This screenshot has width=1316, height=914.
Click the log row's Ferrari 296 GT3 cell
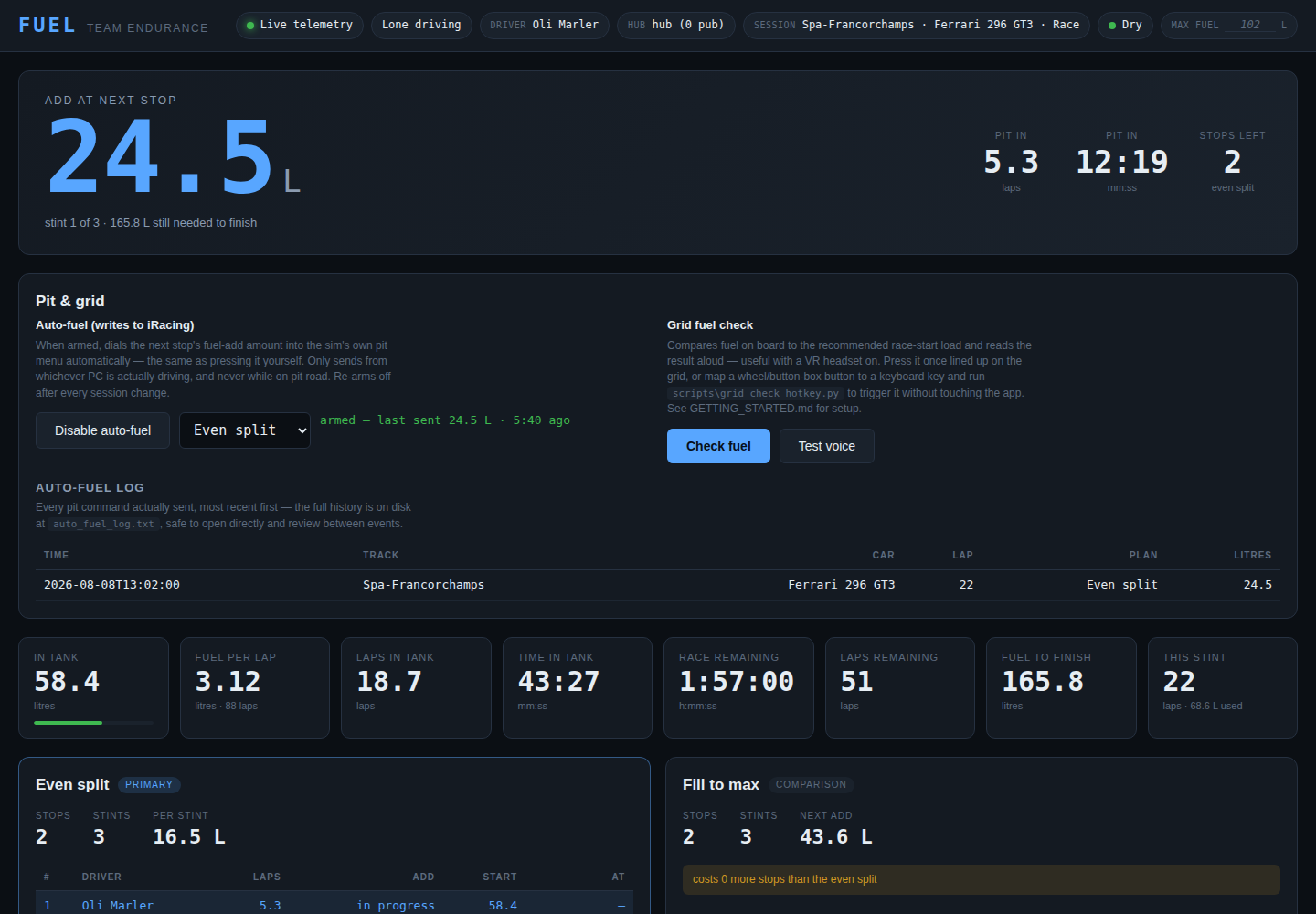(x=842, y=585)
